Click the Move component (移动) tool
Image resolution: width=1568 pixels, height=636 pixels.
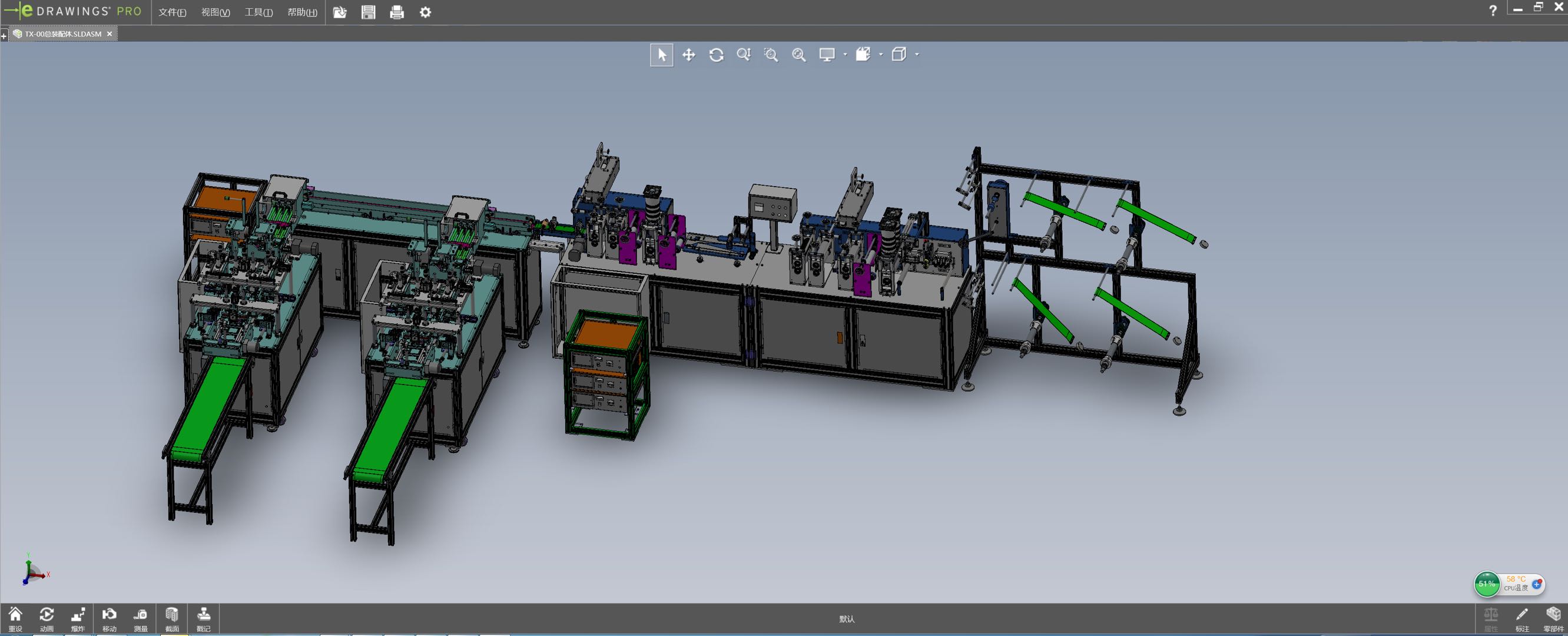(x=110, y=618)
